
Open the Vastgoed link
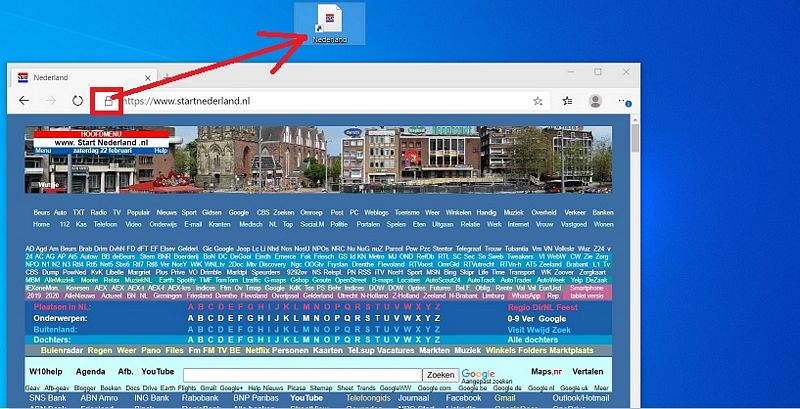coord(573,224)
